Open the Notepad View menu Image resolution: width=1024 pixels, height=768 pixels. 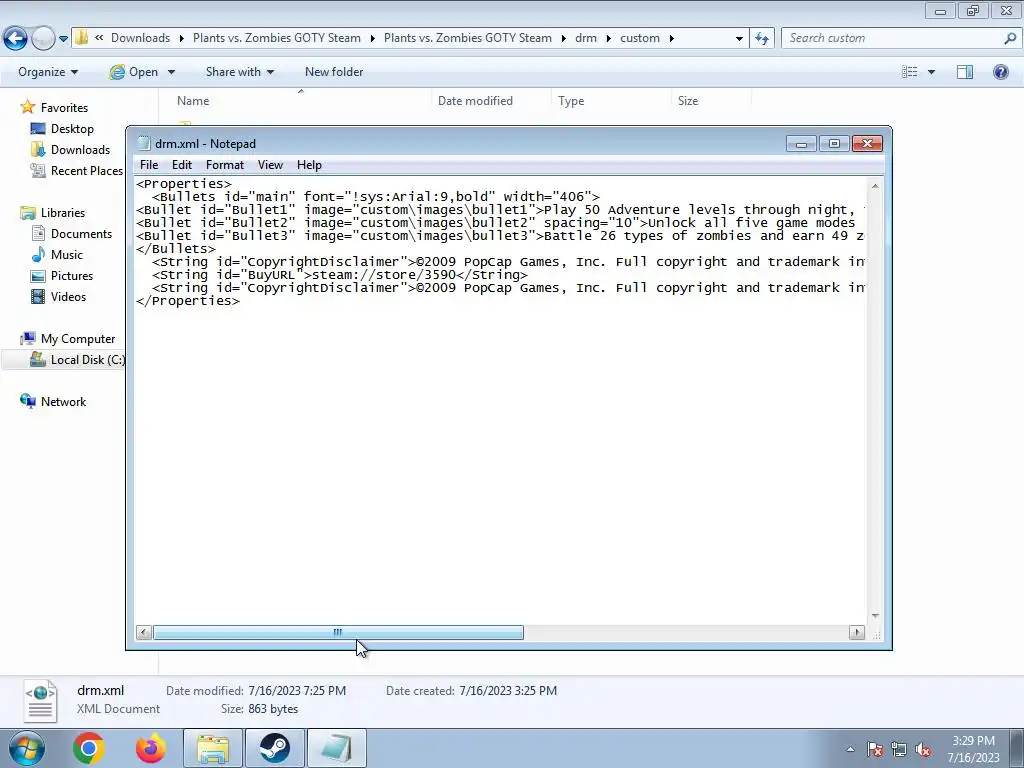pos(270,165)
